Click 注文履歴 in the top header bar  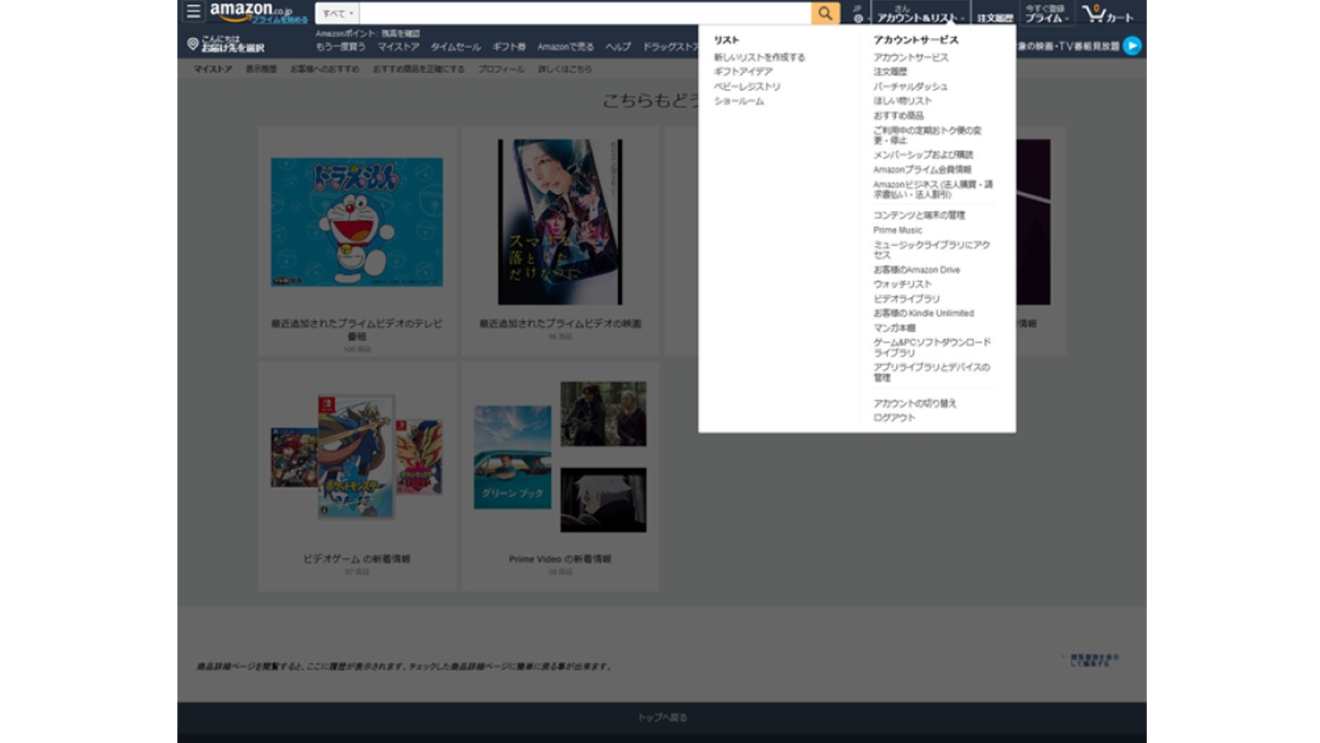tap(994, 18)
